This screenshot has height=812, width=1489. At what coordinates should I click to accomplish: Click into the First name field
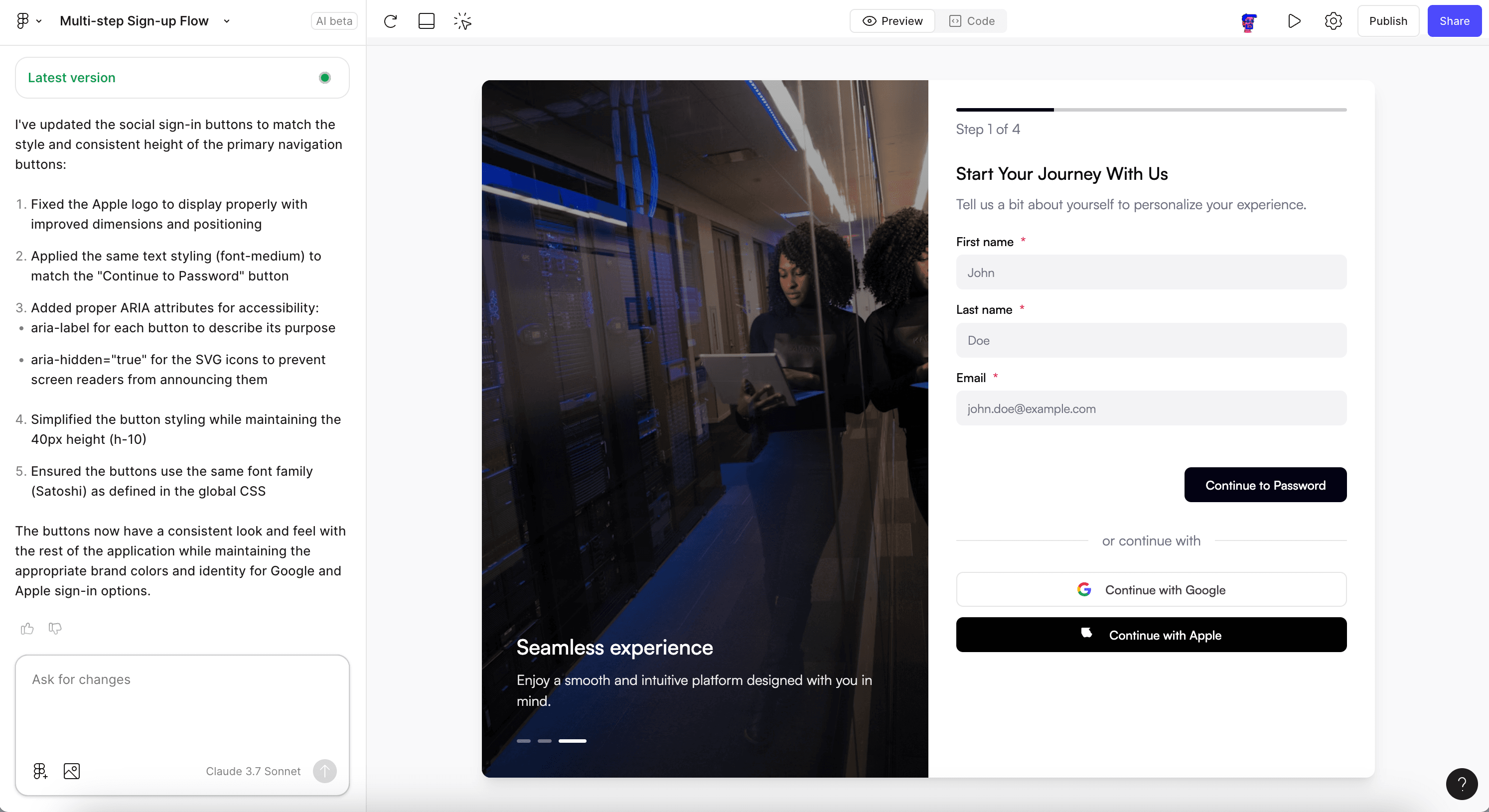click(x=1151, y=272)
